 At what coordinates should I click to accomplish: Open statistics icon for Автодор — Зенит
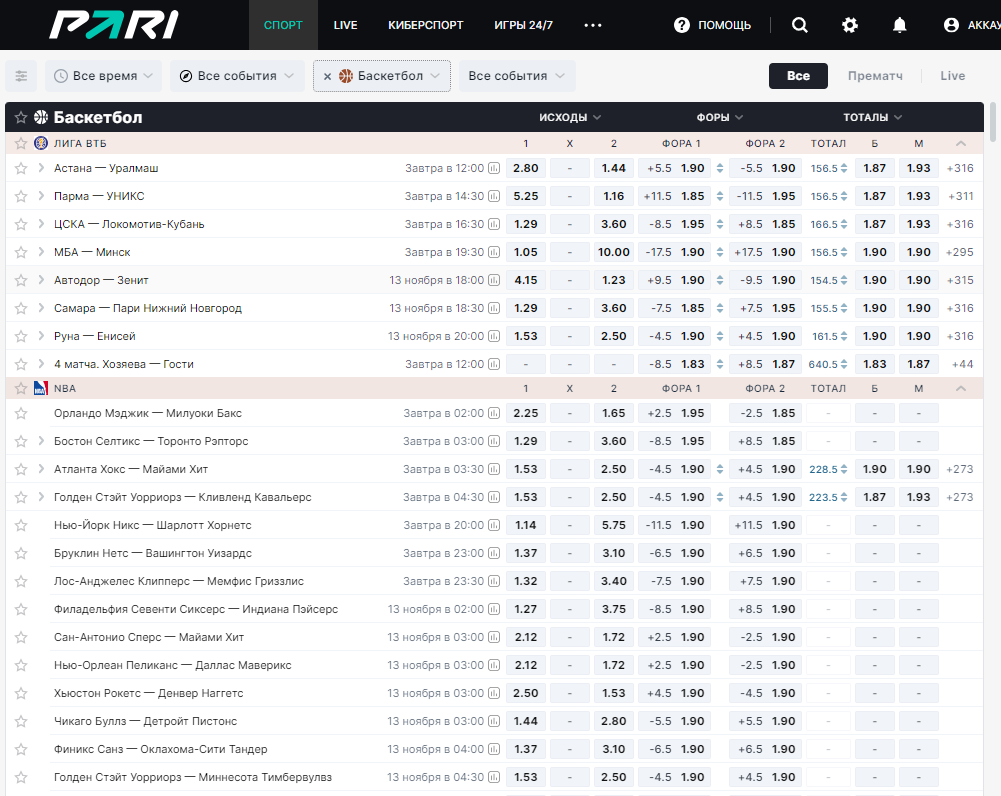pyautogui.click(x=494, y=280)
